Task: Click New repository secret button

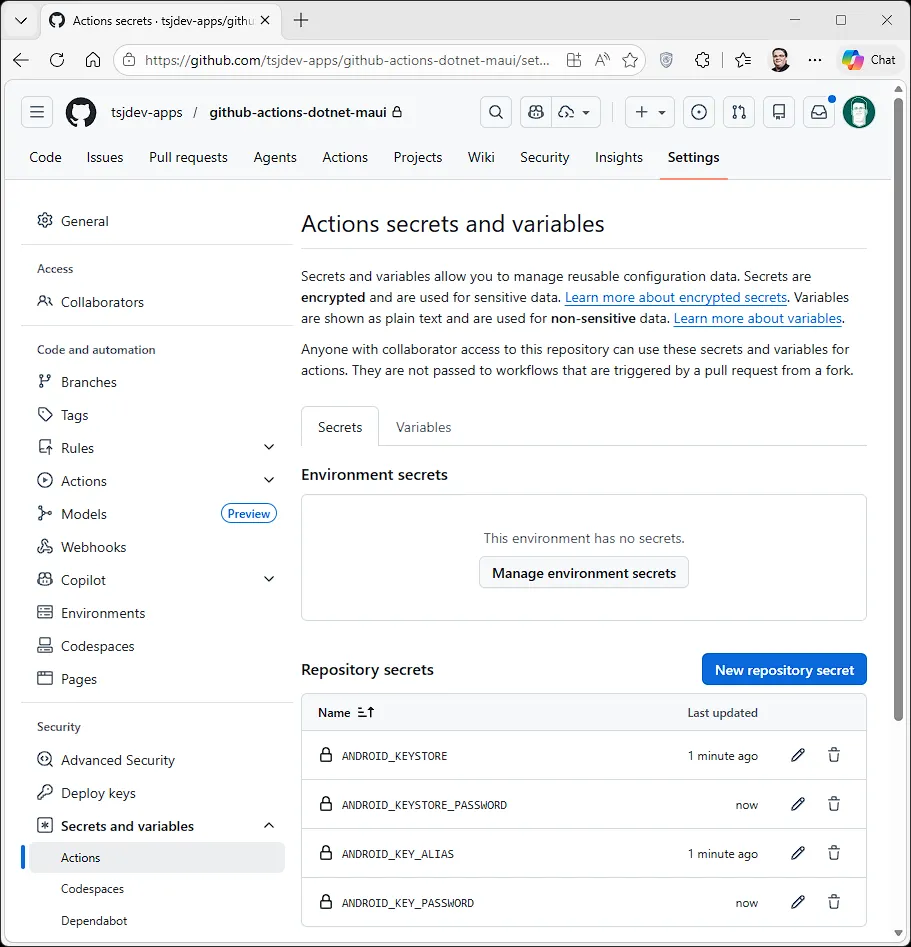Action: click(x=784, y=669)
